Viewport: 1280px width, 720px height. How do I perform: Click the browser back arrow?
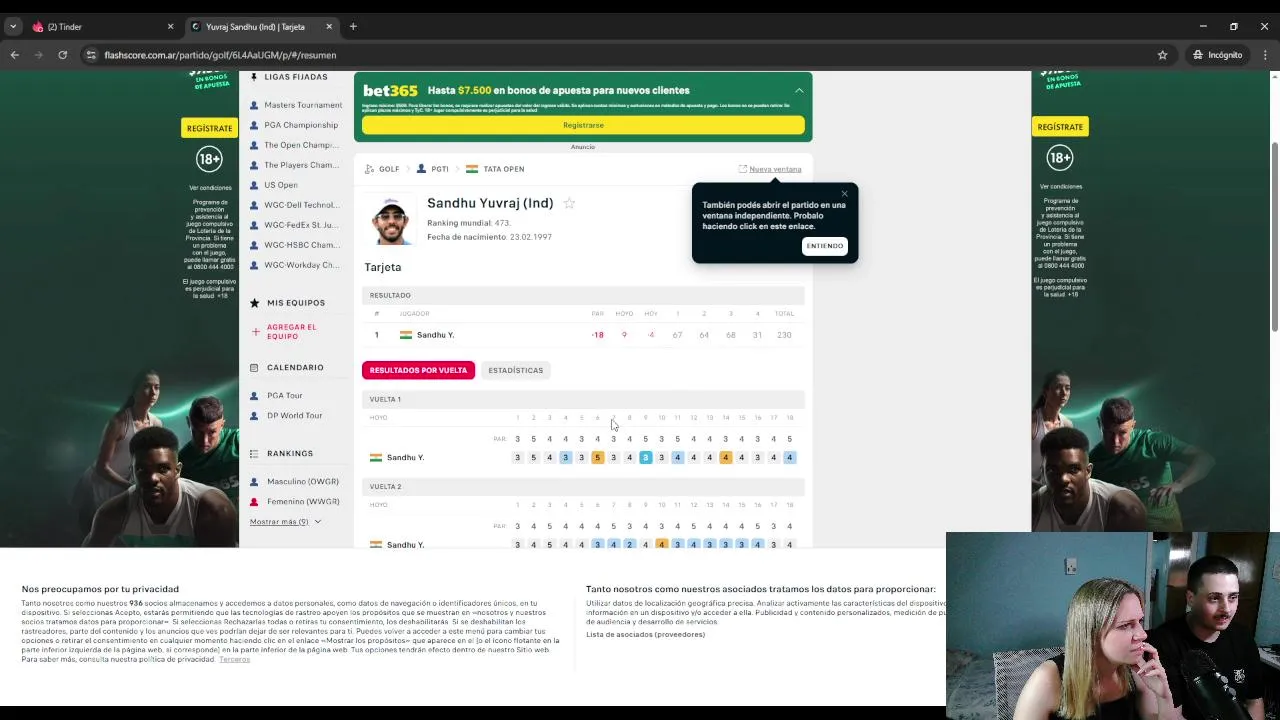click(14, 55)
